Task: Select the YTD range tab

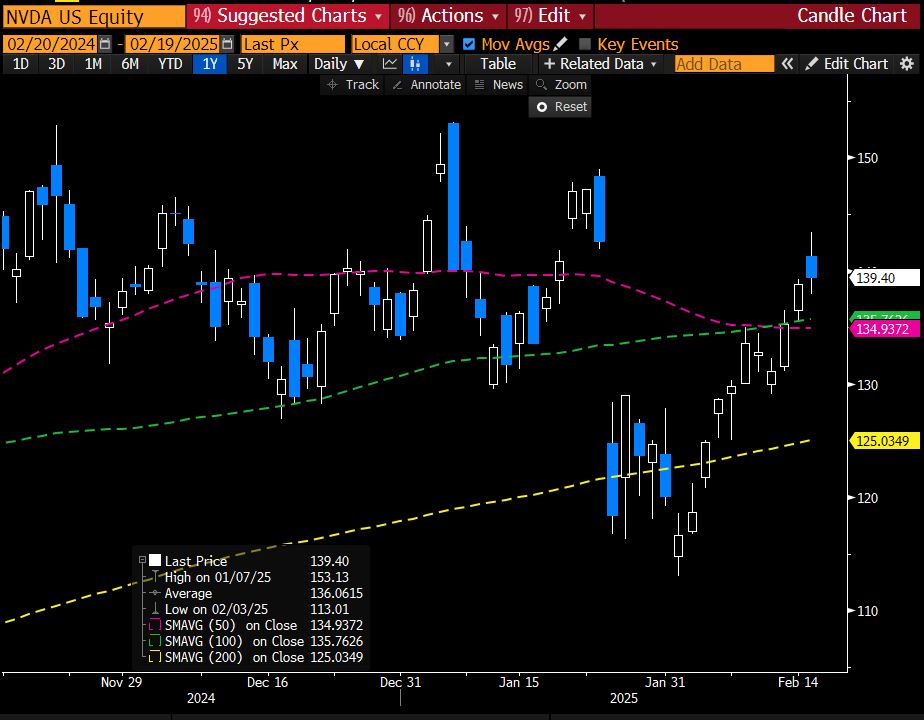Action: pyautogui.click(x=170, y=64)
